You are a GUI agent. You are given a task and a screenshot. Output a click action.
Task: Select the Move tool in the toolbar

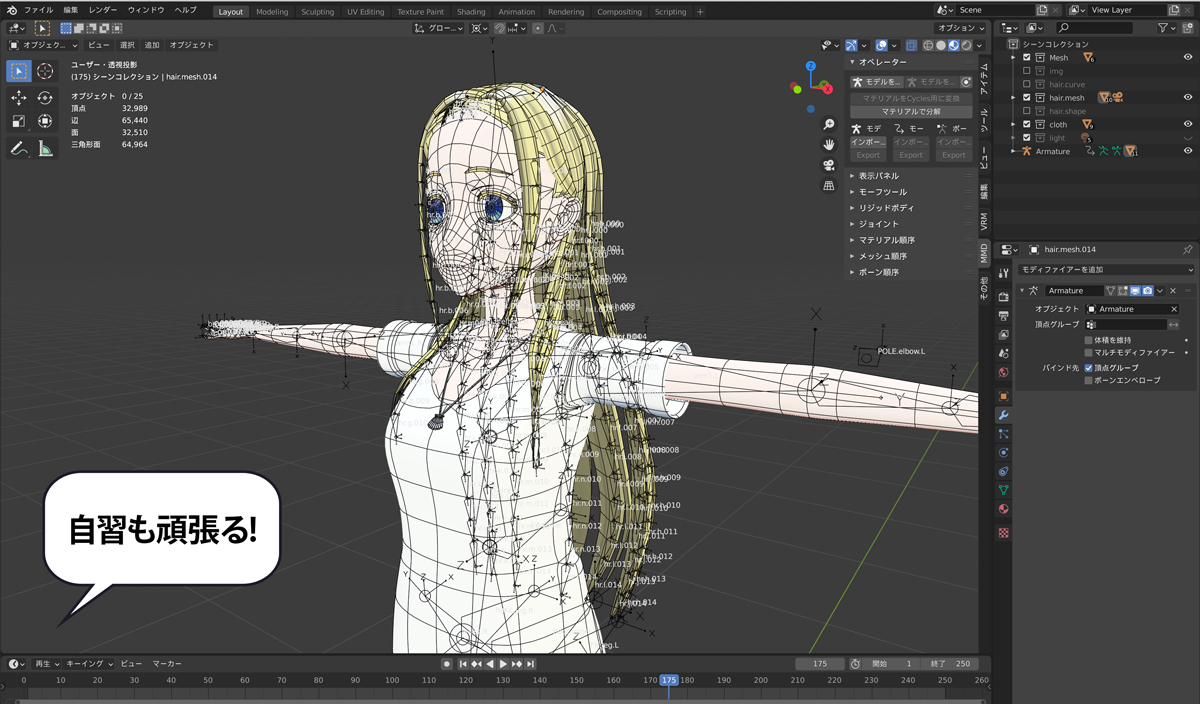pos(19,98)
